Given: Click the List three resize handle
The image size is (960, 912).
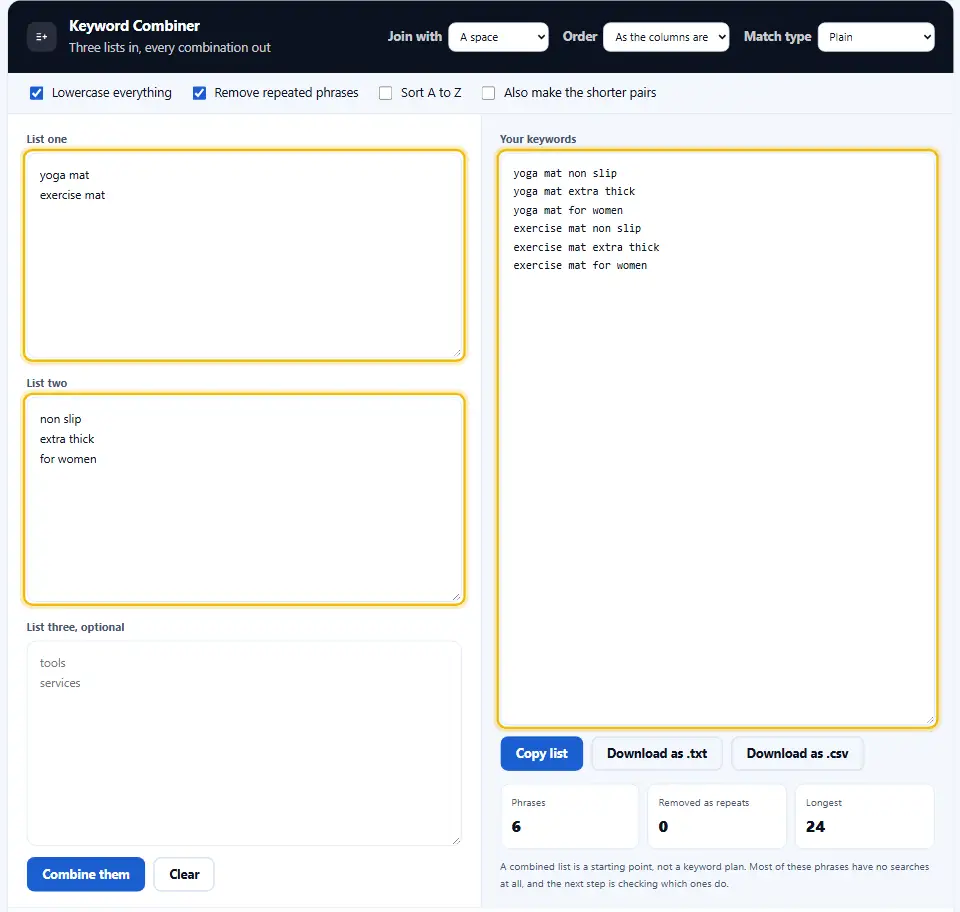Looking at the screenshot, I should click(x=456, y=840).
